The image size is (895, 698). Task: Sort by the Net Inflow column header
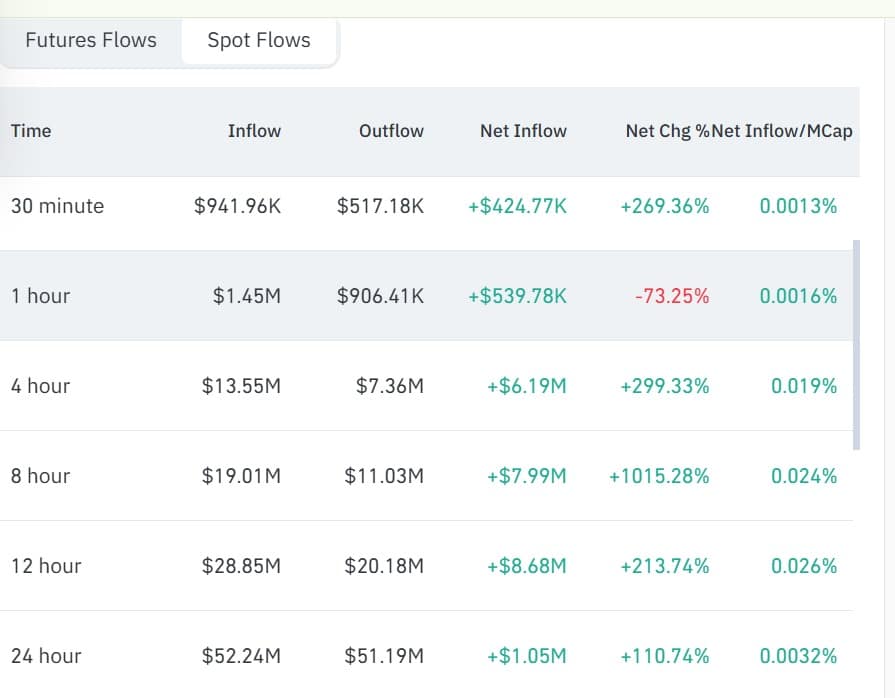523,131
